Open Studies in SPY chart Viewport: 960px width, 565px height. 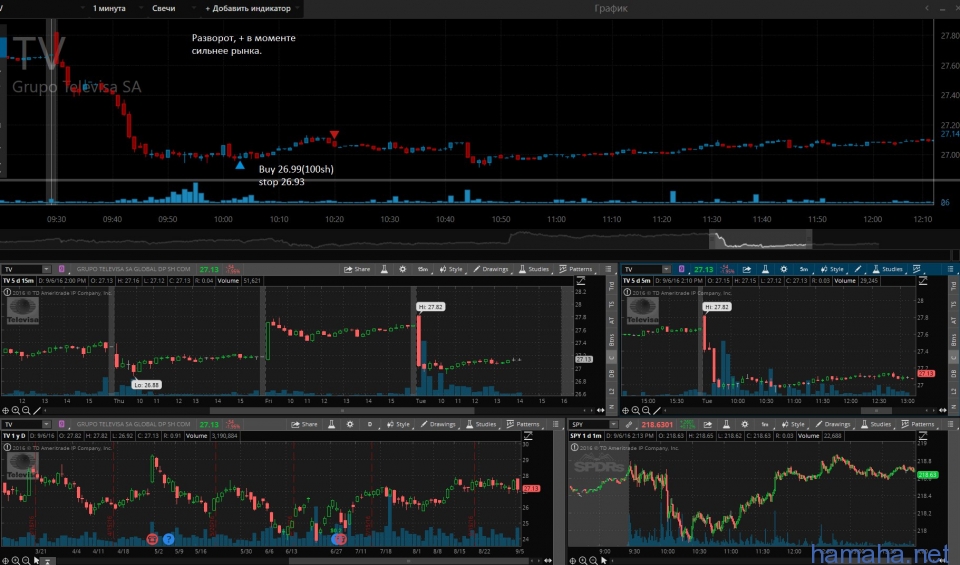(876, 424)
